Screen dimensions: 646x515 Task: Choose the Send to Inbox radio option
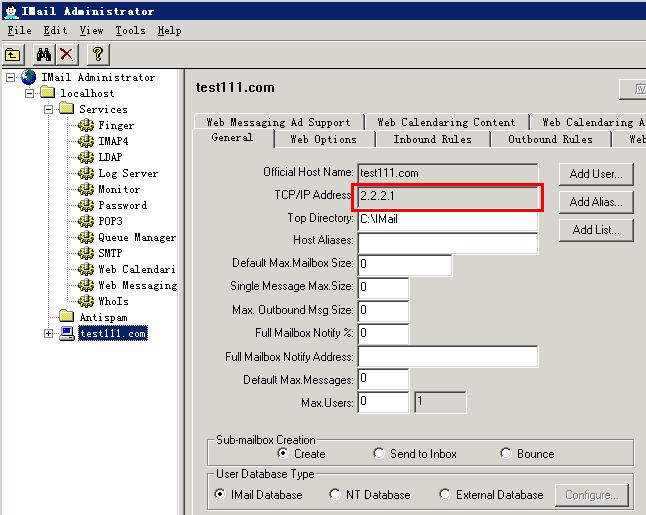coord(379,453)
